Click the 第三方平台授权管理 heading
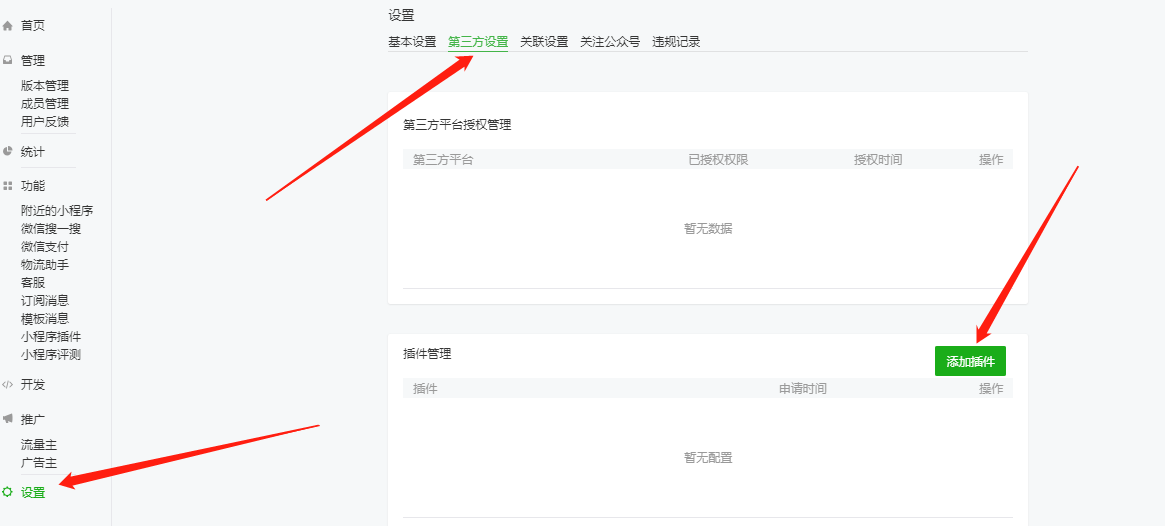1165x526 pixels. pos(457,125)
